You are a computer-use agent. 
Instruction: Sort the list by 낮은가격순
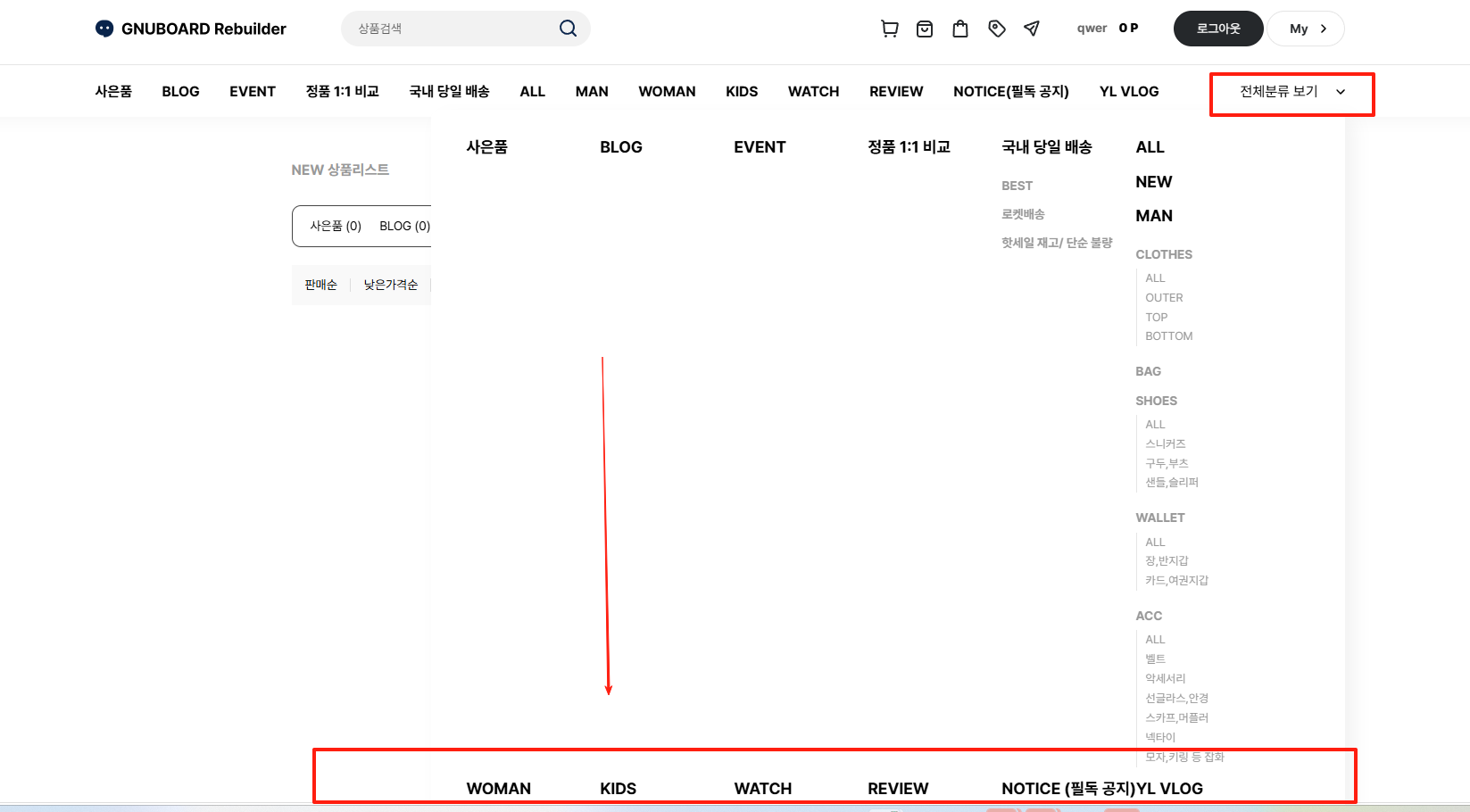point(390,285)
